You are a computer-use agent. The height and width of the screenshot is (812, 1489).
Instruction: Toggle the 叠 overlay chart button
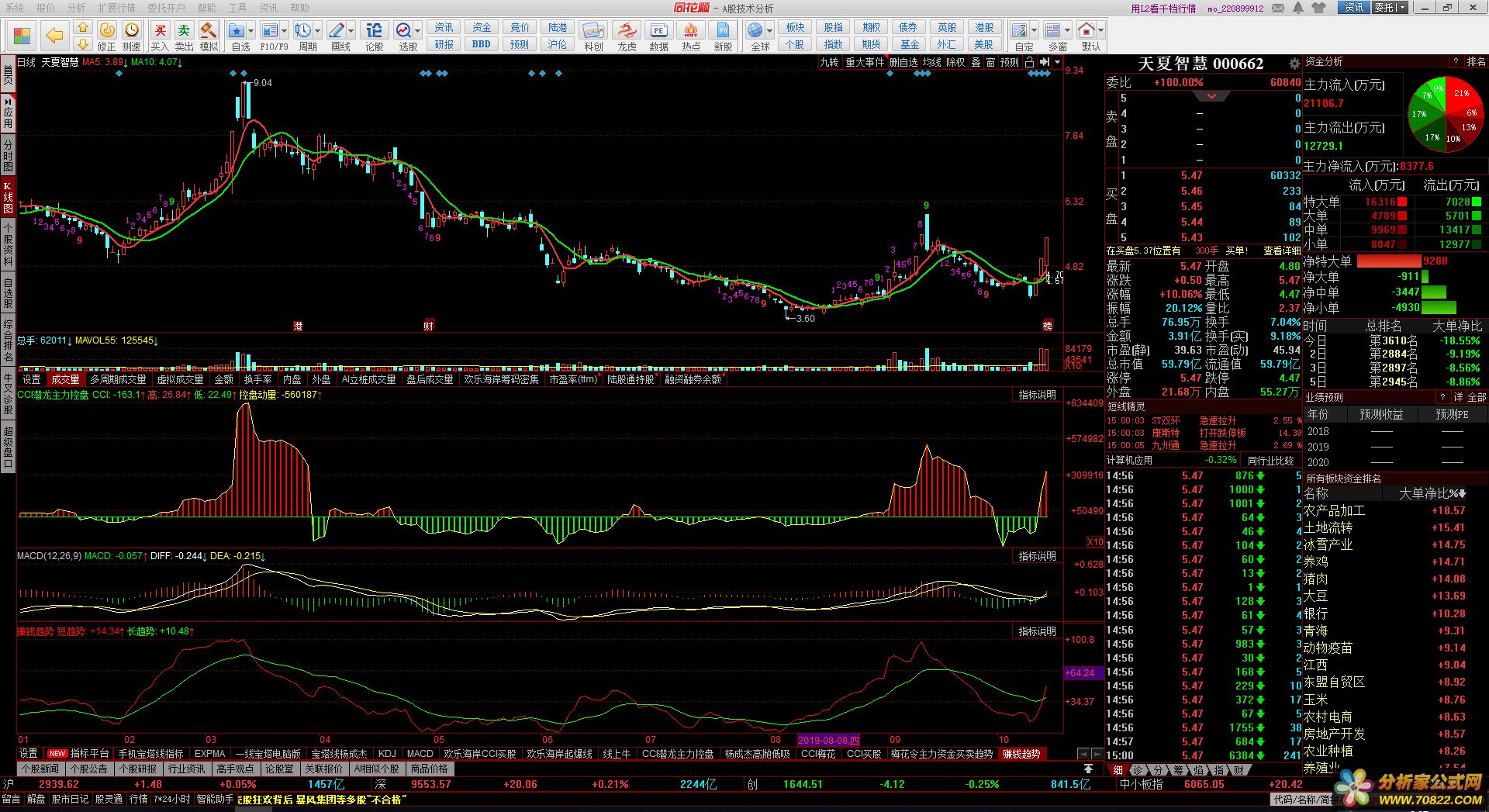click(x=976, y=62)
